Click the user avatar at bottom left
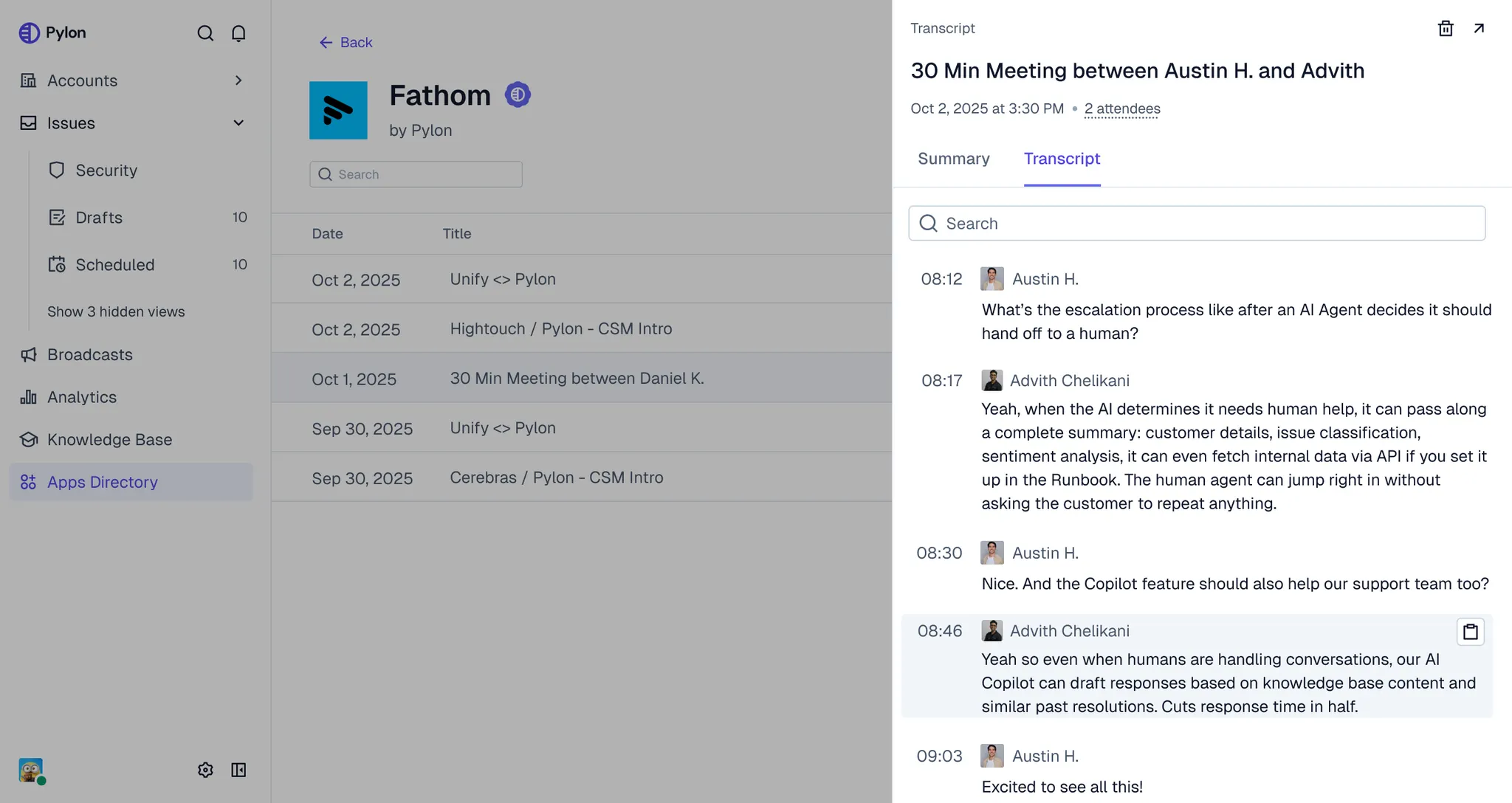 tap(31, 771)
